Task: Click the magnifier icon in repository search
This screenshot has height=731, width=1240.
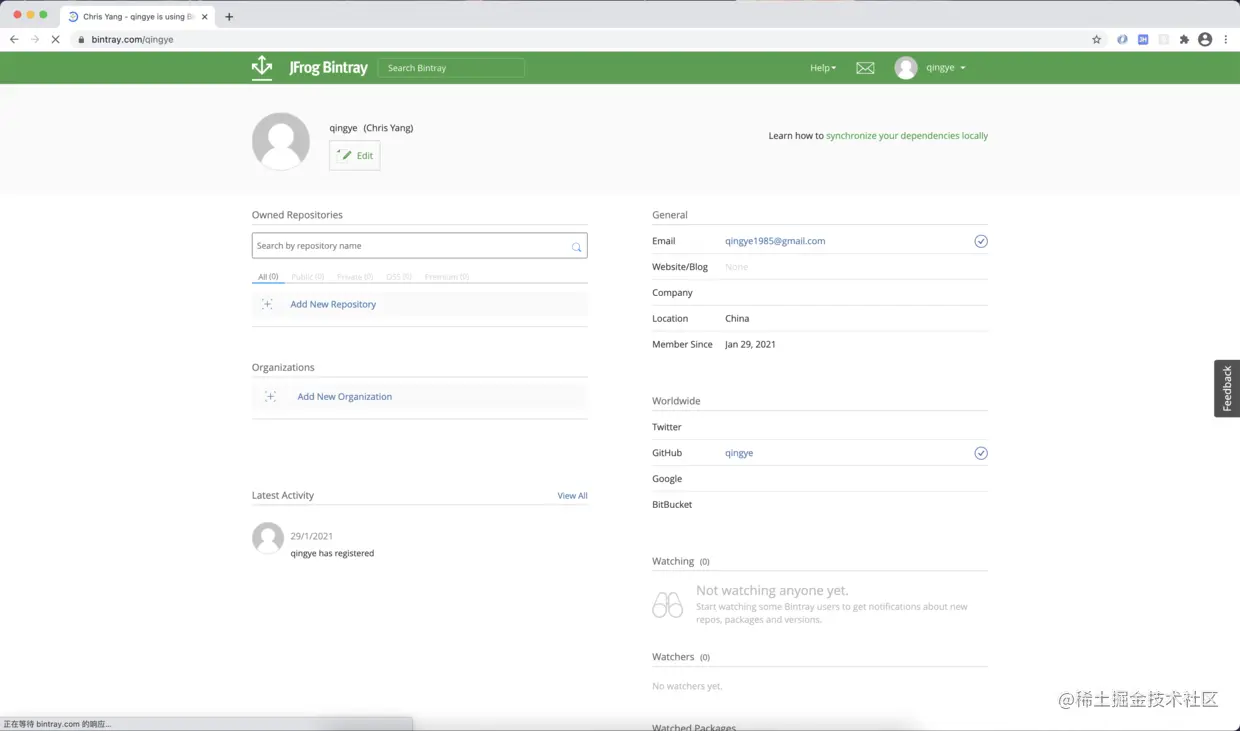Action: point(576,246)
